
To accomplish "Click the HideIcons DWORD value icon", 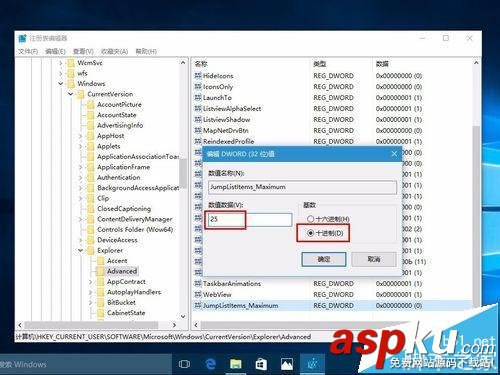I will point(198,76).
